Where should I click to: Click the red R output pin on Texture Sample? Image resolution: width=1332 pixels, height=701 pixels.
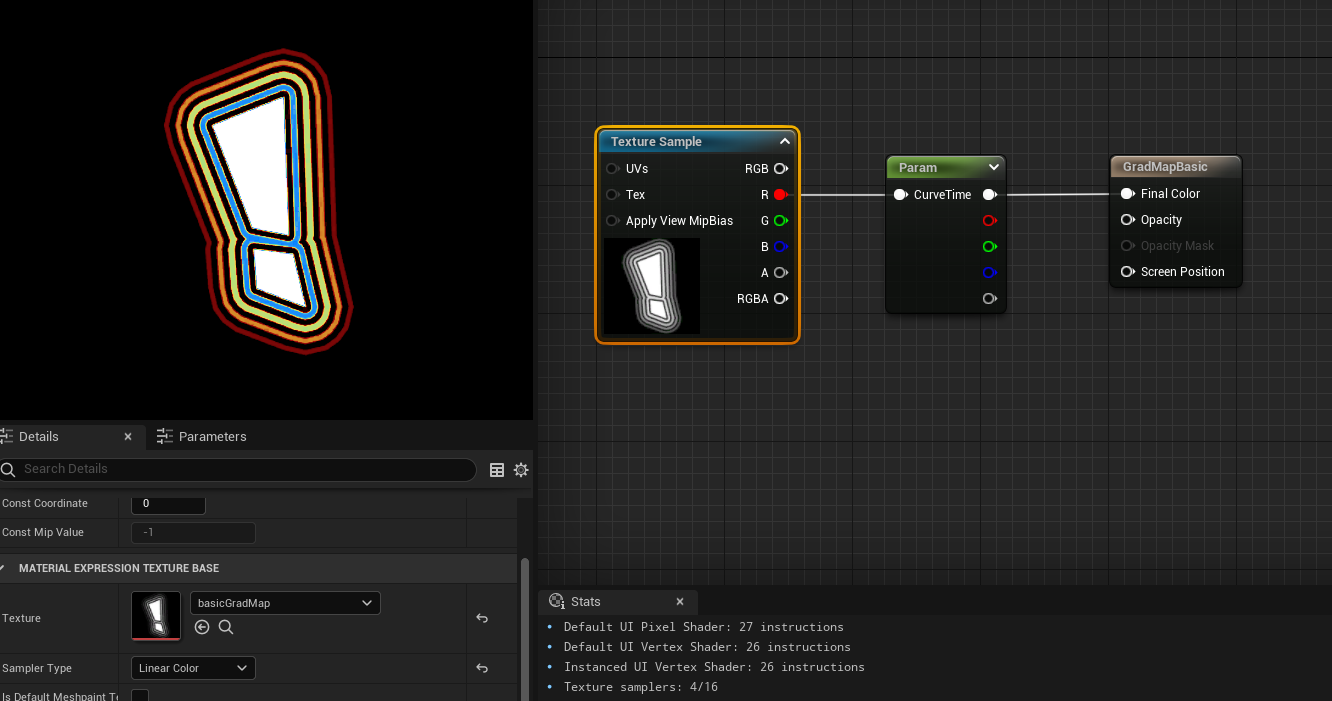[x=780, y=195]
